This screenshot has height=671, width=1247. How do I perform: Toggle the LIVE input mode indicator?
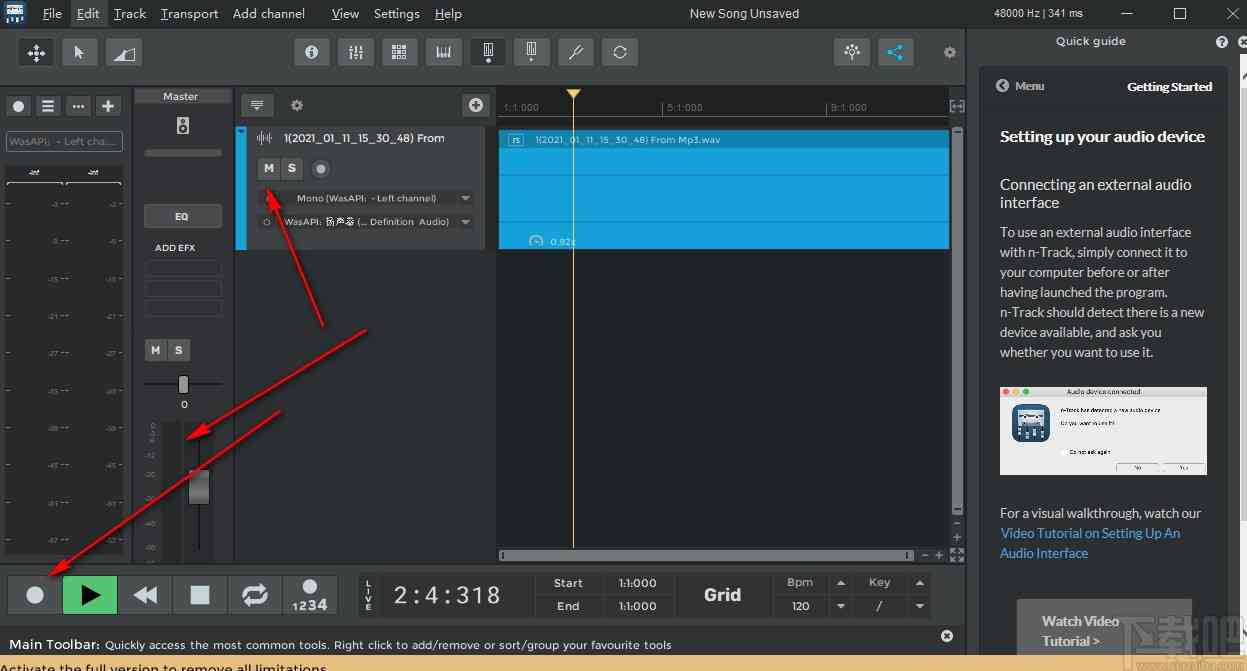coord(368,595)
